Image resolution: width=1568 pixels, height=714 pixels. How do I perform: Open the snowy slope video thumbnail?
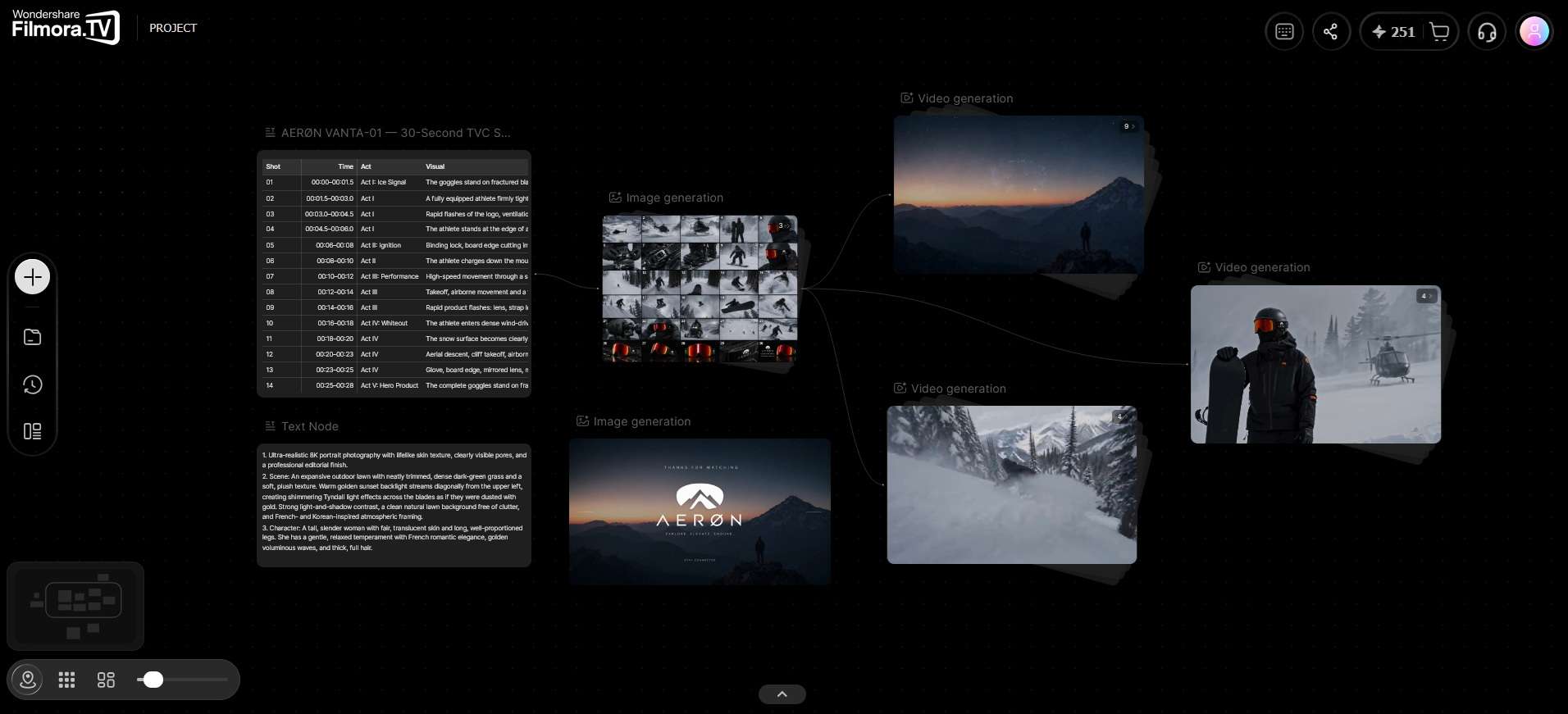coord(1012,484)
